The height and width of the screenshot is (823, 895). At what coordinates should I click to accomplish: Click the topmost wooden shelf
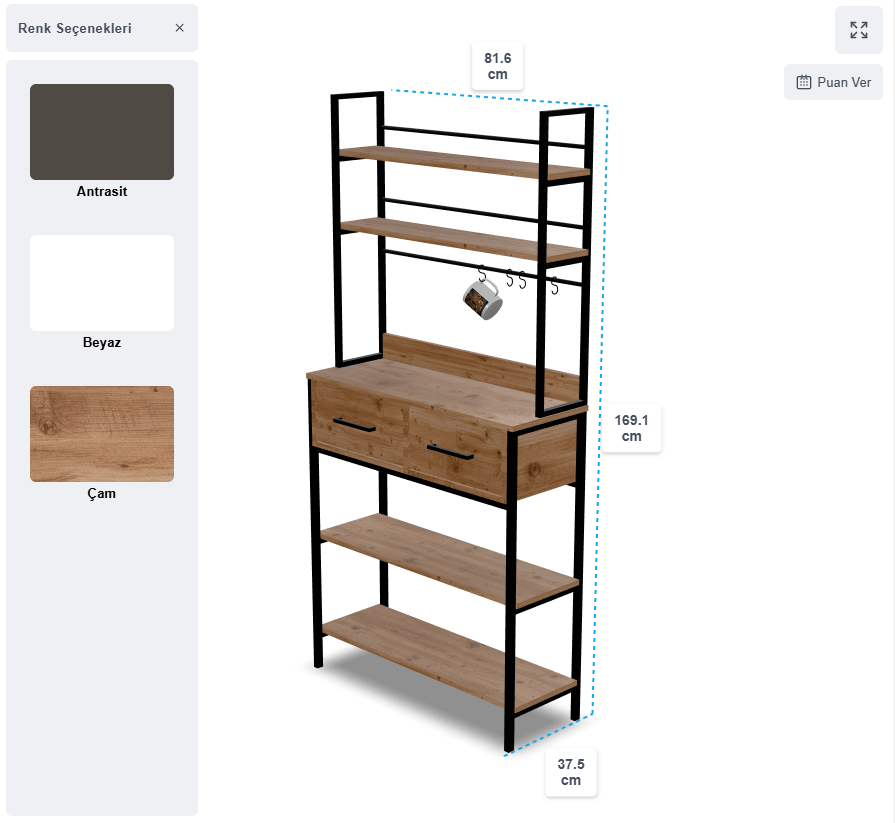(x=463, y=162)
